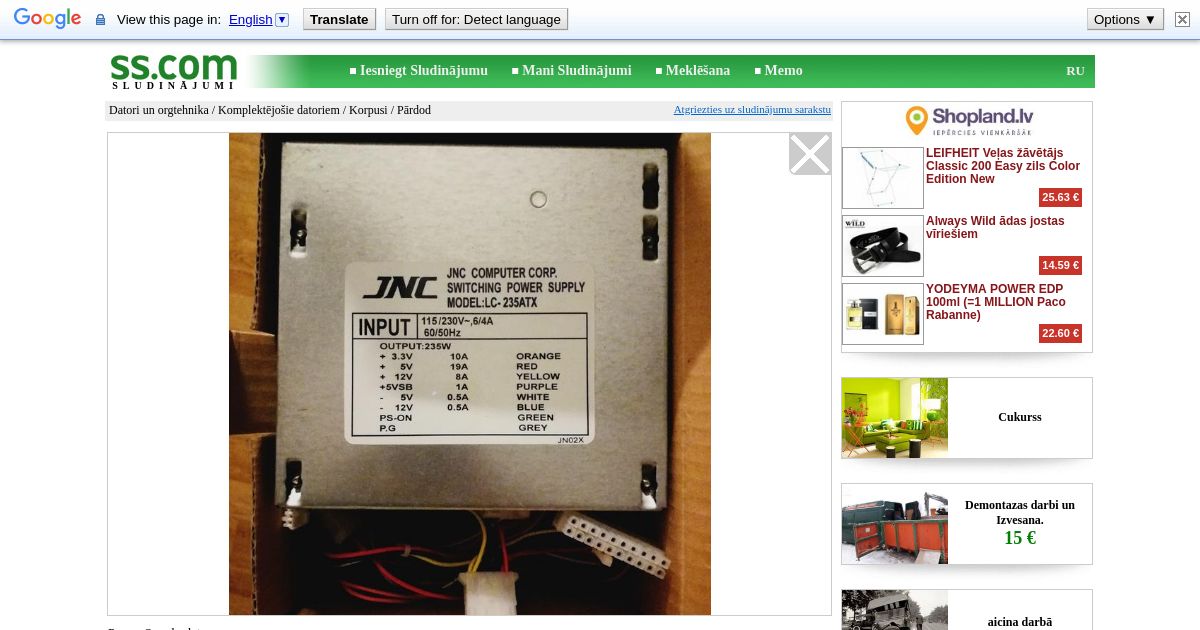Click the ss.com site logo
The image size is (1200, 630).
pos(174,71)
